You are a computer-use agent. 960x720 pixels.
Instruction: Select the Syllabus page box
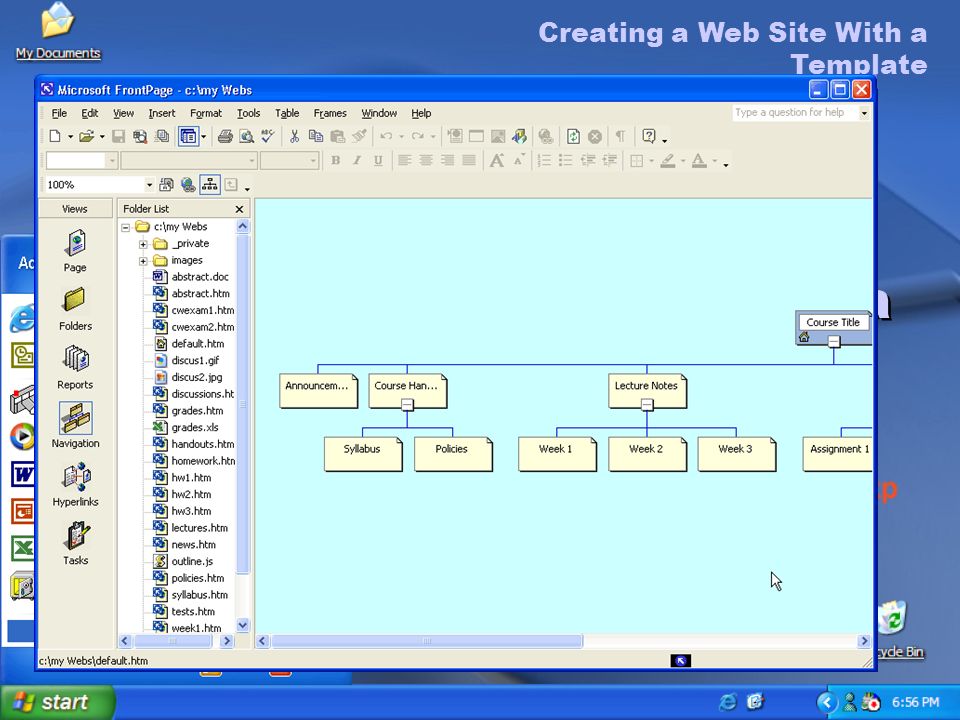(x=363, y=454)
